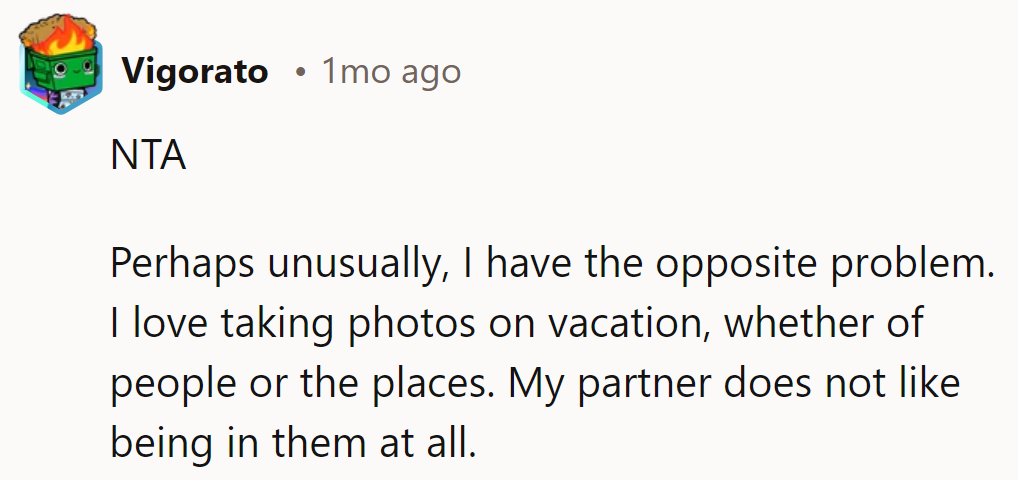
Task: Click the "NTA" verdict text
Action: 147,159
